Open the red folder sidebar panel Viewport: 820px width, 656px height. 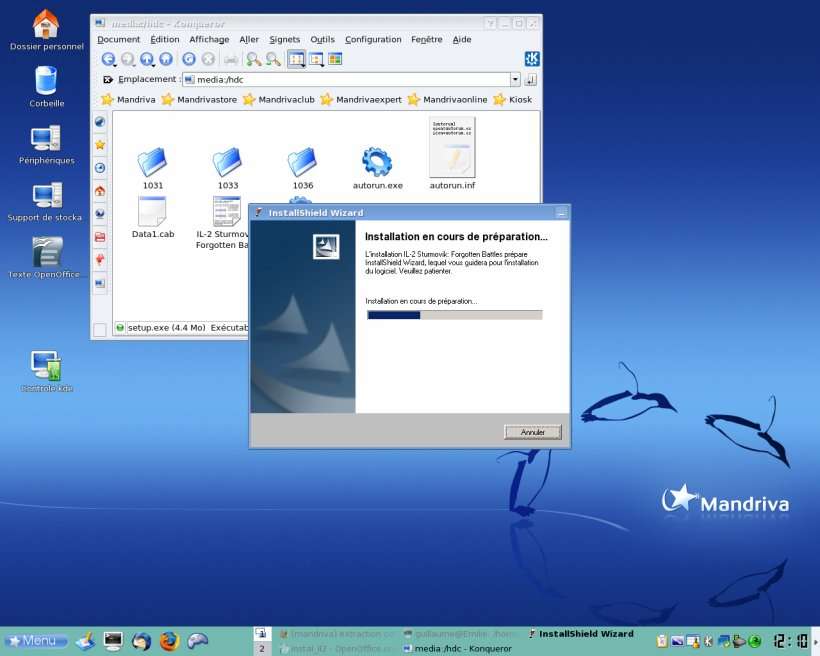point(100,237)
